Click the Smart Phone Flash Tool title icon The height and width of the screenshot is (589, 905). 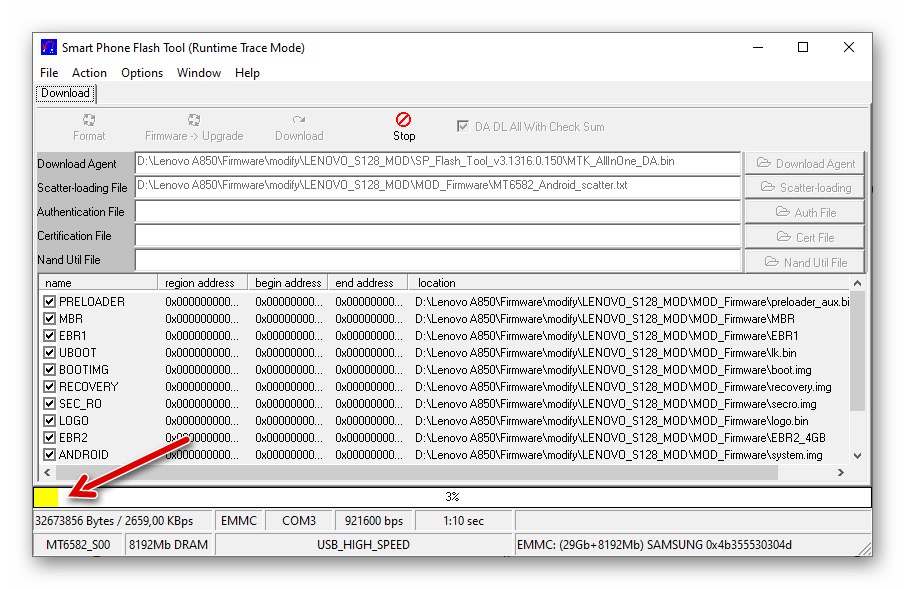point(49,47)
